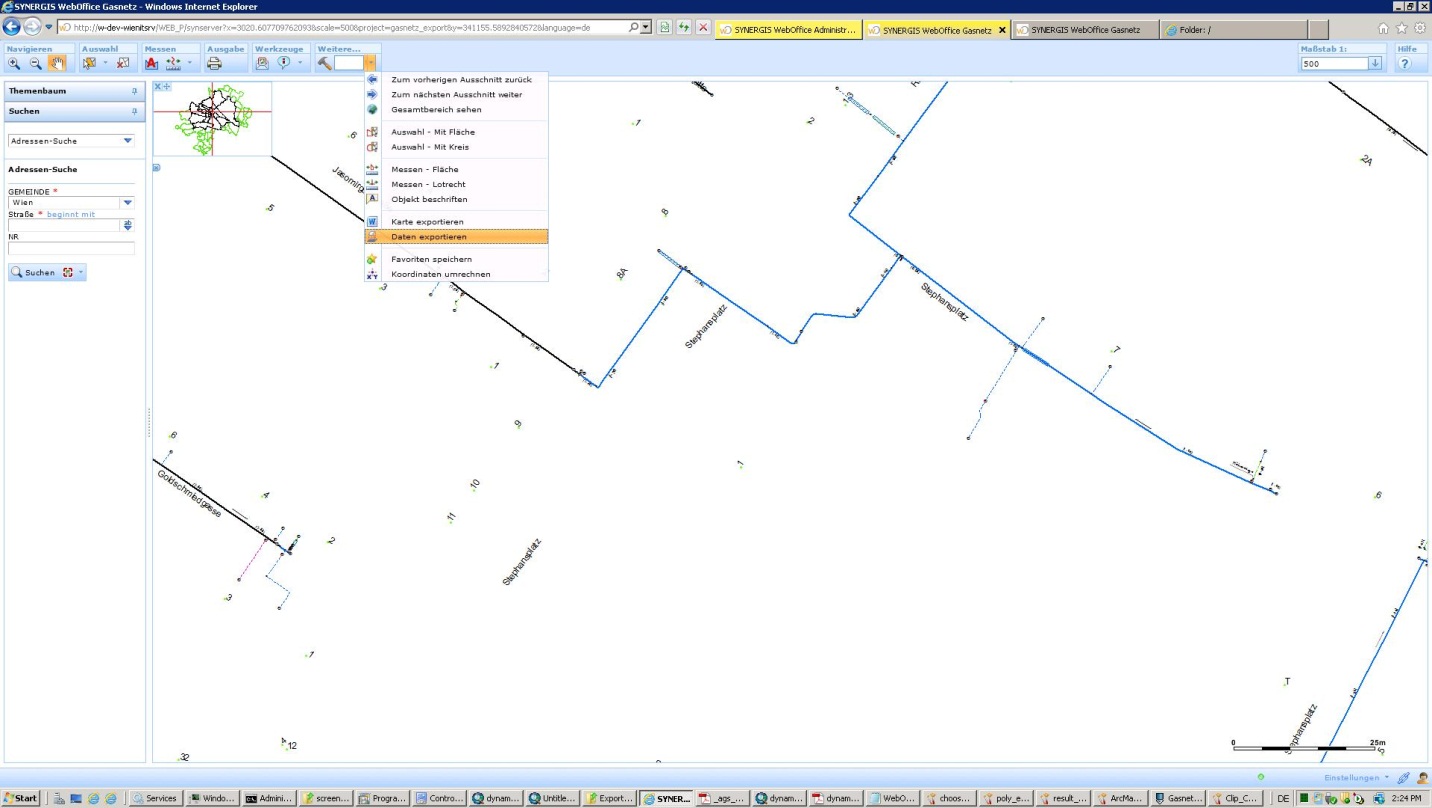Pin the Themenbaum panel

(135, 91)
